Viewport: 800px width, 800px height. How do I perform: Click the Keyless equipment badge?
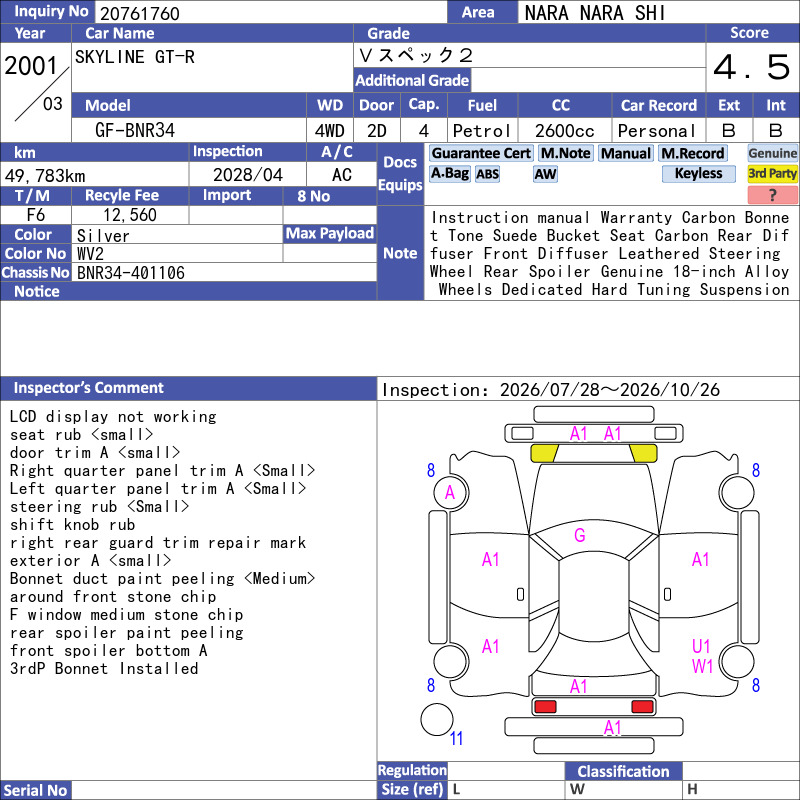[698, 173]
